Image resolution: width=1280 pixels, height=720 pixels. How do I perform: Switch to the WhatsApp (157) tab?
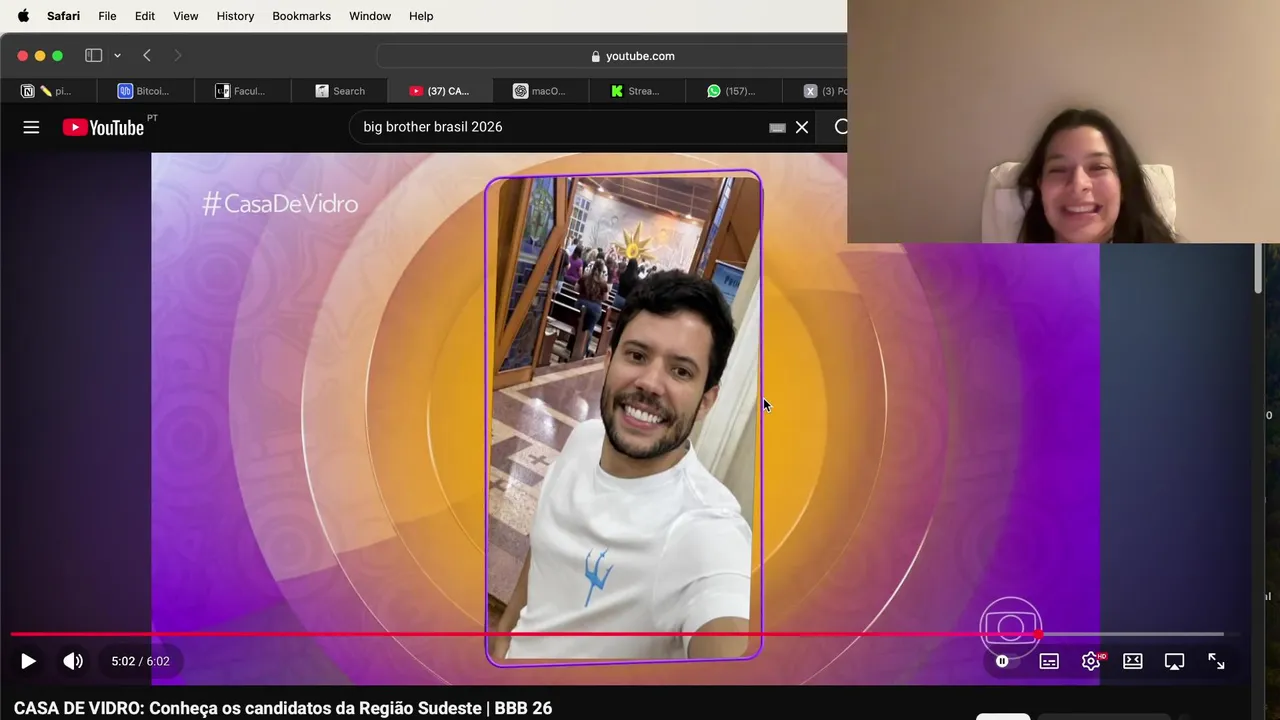tap(731, 91)
